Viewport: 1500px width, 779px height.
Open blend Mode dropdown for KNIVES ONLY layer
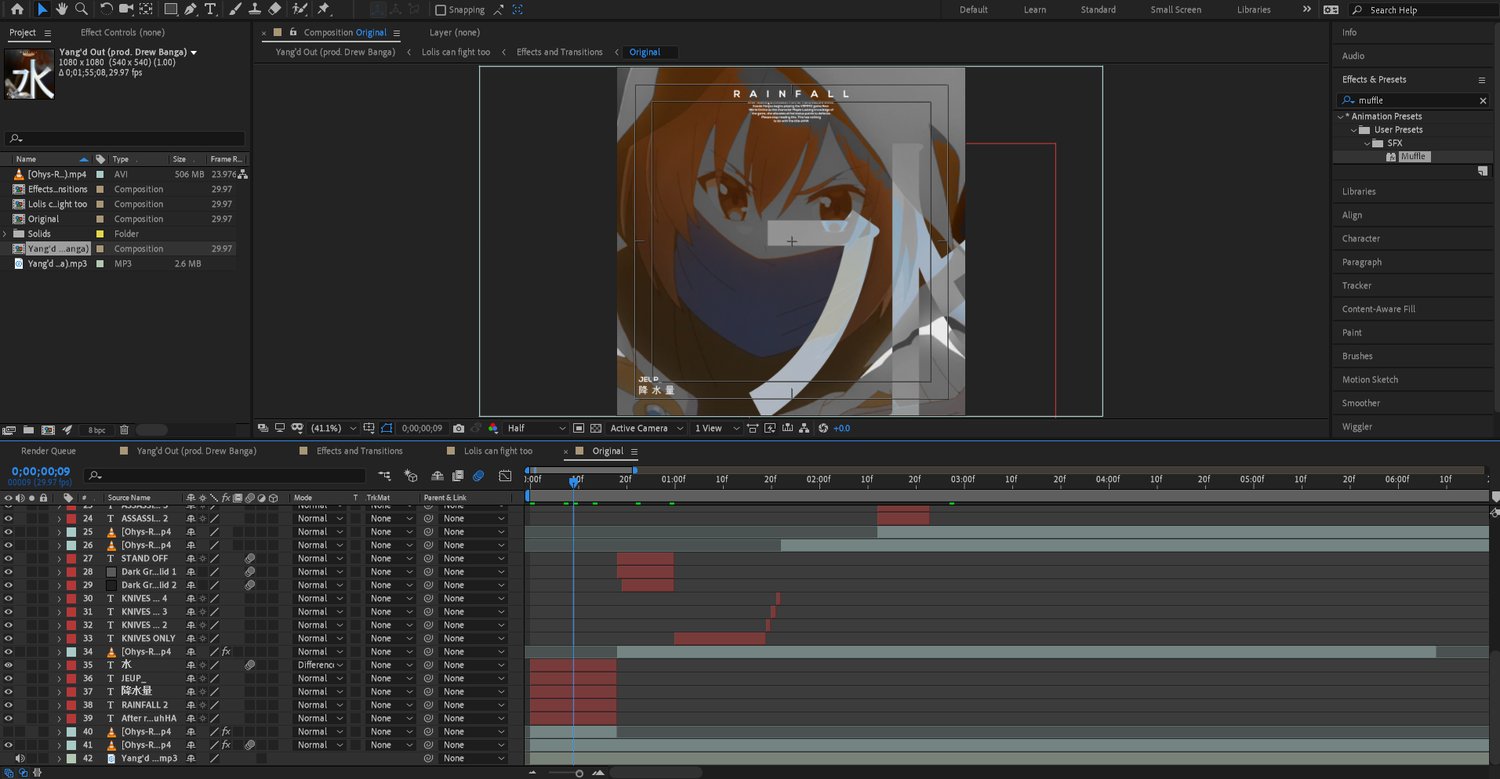pos(318,638)
